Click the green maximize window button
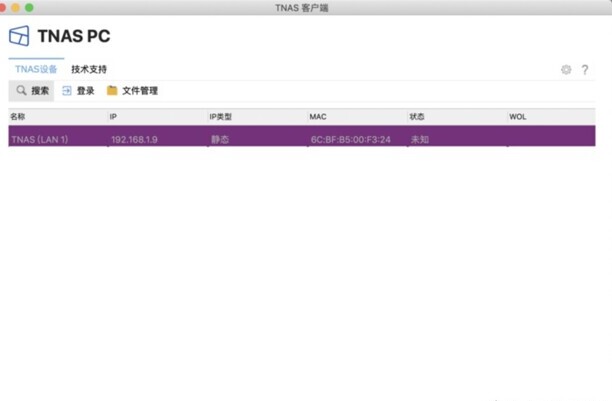 click(29, 7)
